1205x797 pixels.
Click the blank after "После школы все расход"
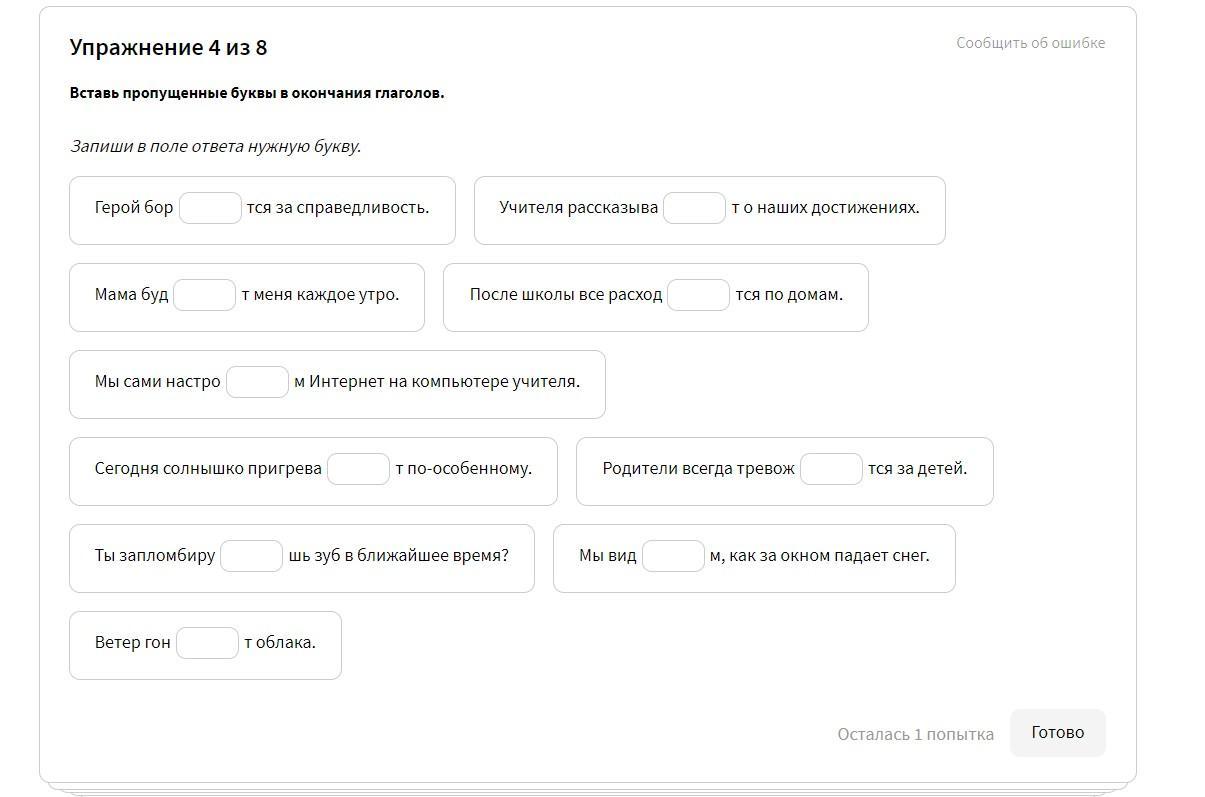point(698,295)
